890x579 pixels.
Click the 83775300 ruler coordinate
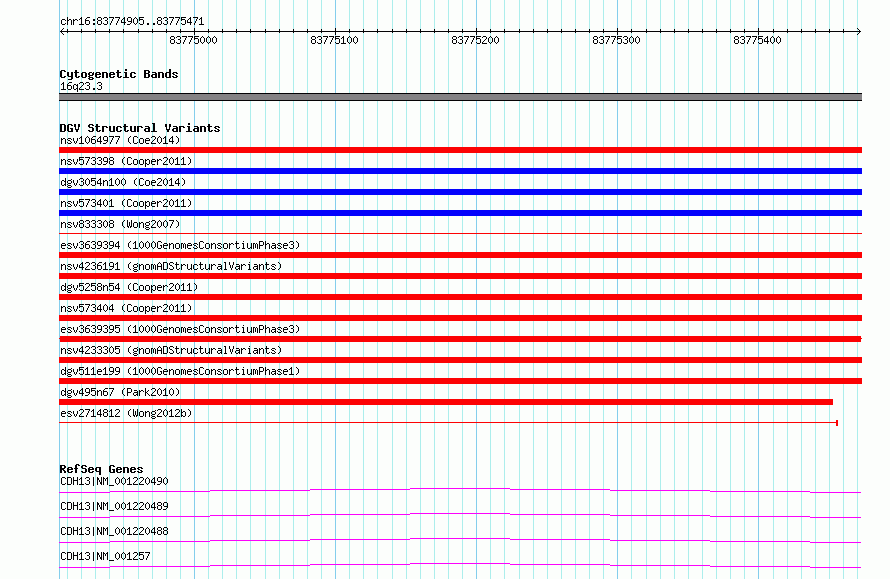click(x=616, y=40)
